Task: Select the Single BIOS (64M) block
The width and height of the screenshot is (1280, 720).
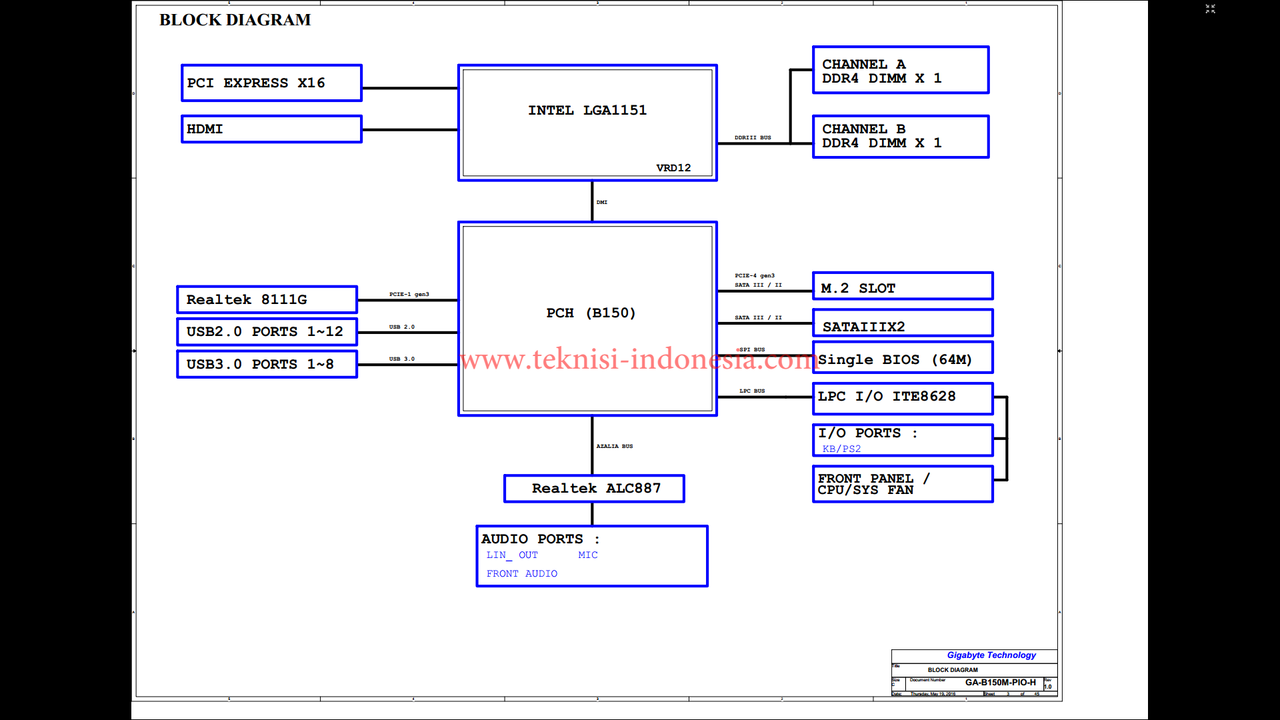Action: 903,359
